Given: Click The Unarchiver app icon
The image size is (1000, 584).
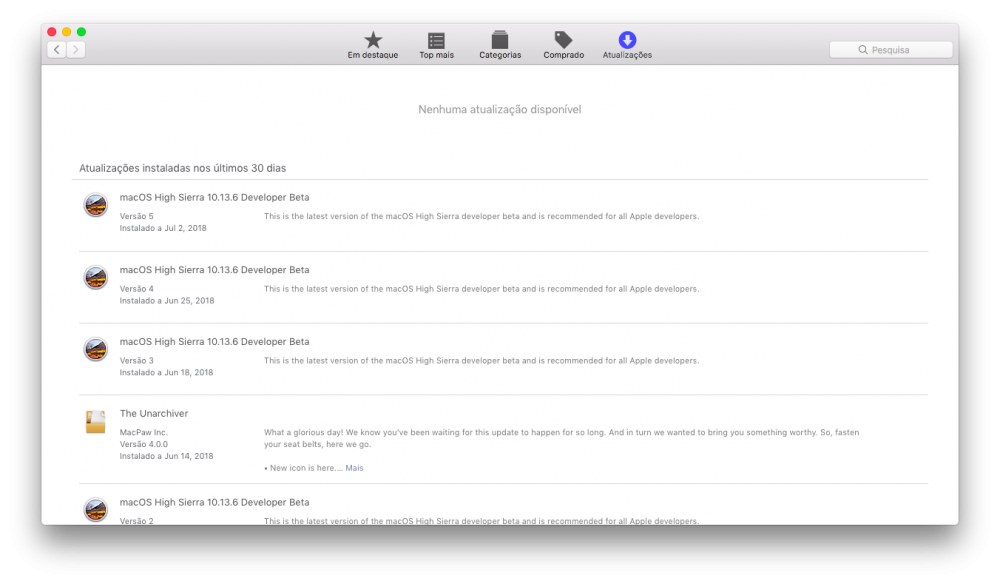Looking at the screenshot, I should [x=96, y=421].
